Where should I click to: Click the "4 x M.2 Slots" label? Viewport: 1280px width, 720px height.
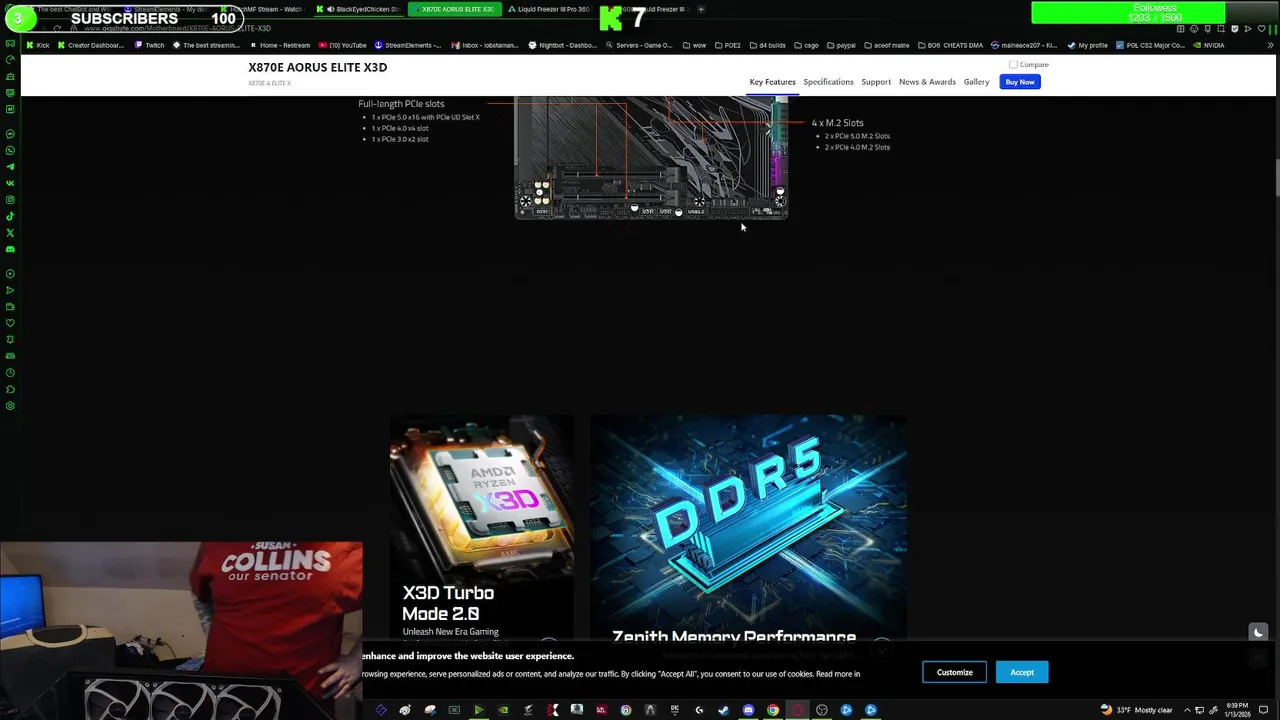[837, 123]
